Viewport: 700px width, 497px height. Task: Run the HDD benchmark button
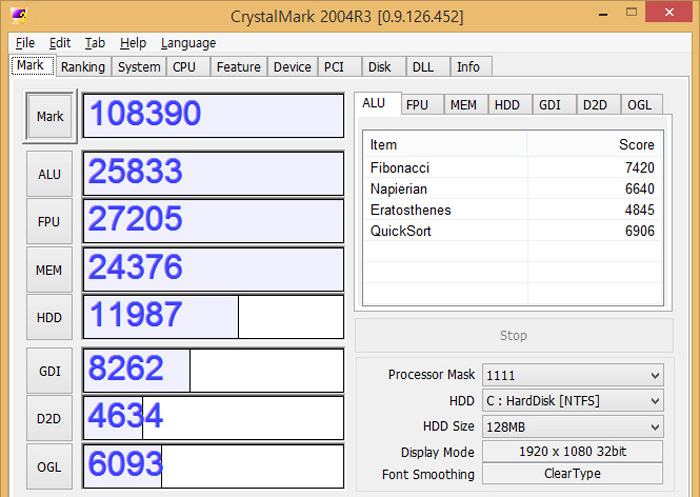point(49,317)
